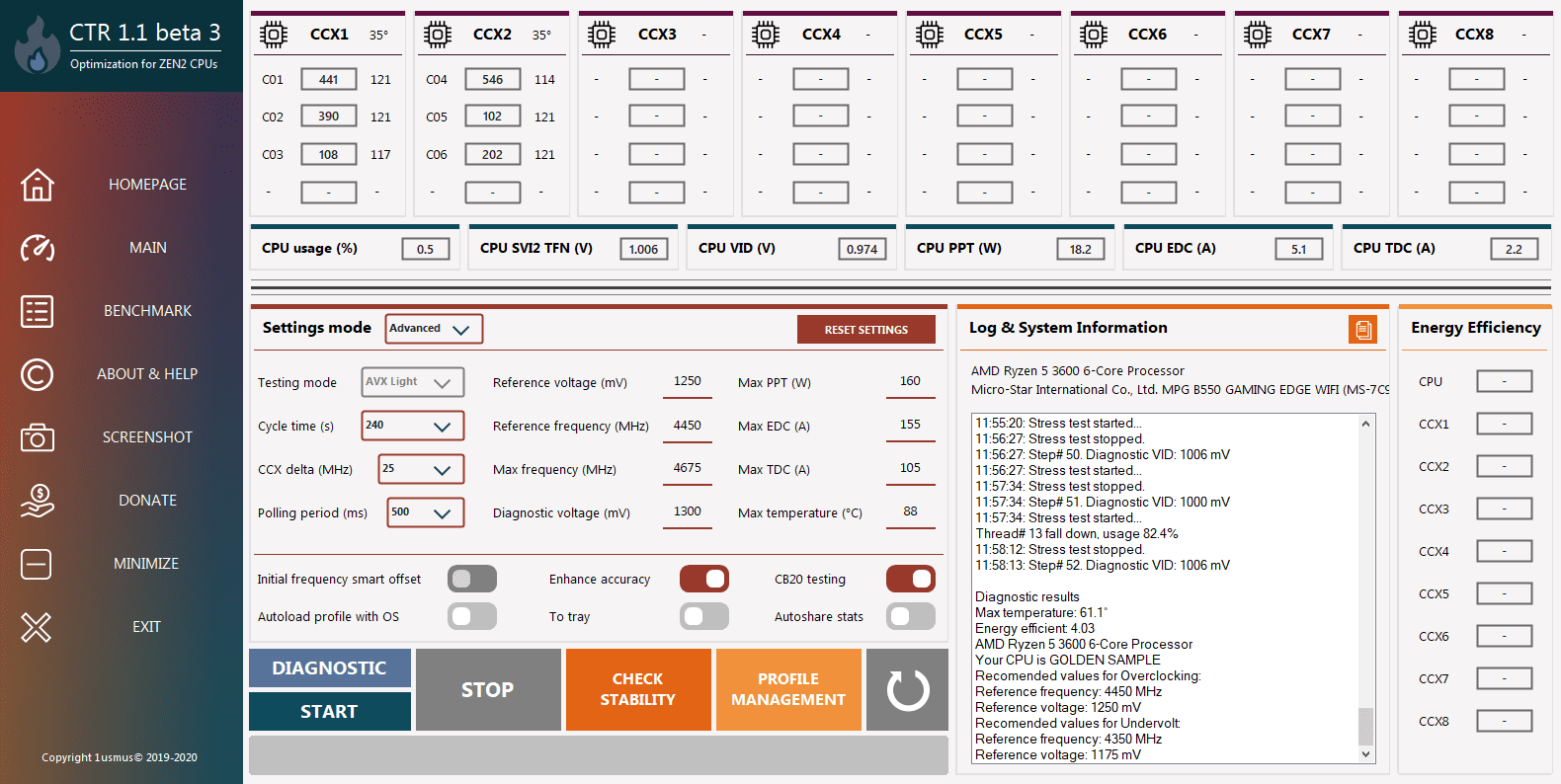This screenshot has height=784, width=1561.
Task: Click the Max PPT (W) field
Action: click(910, 382)
